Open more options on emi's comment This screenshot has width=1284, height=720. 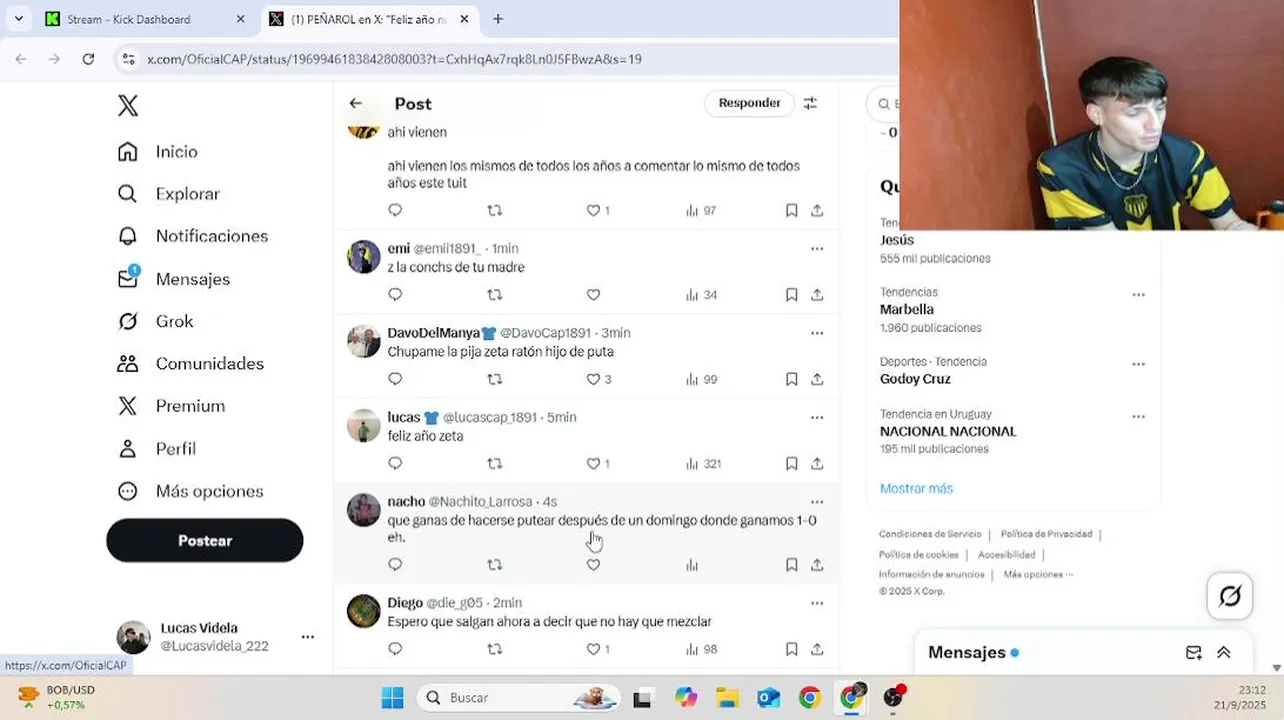(817, 249)
